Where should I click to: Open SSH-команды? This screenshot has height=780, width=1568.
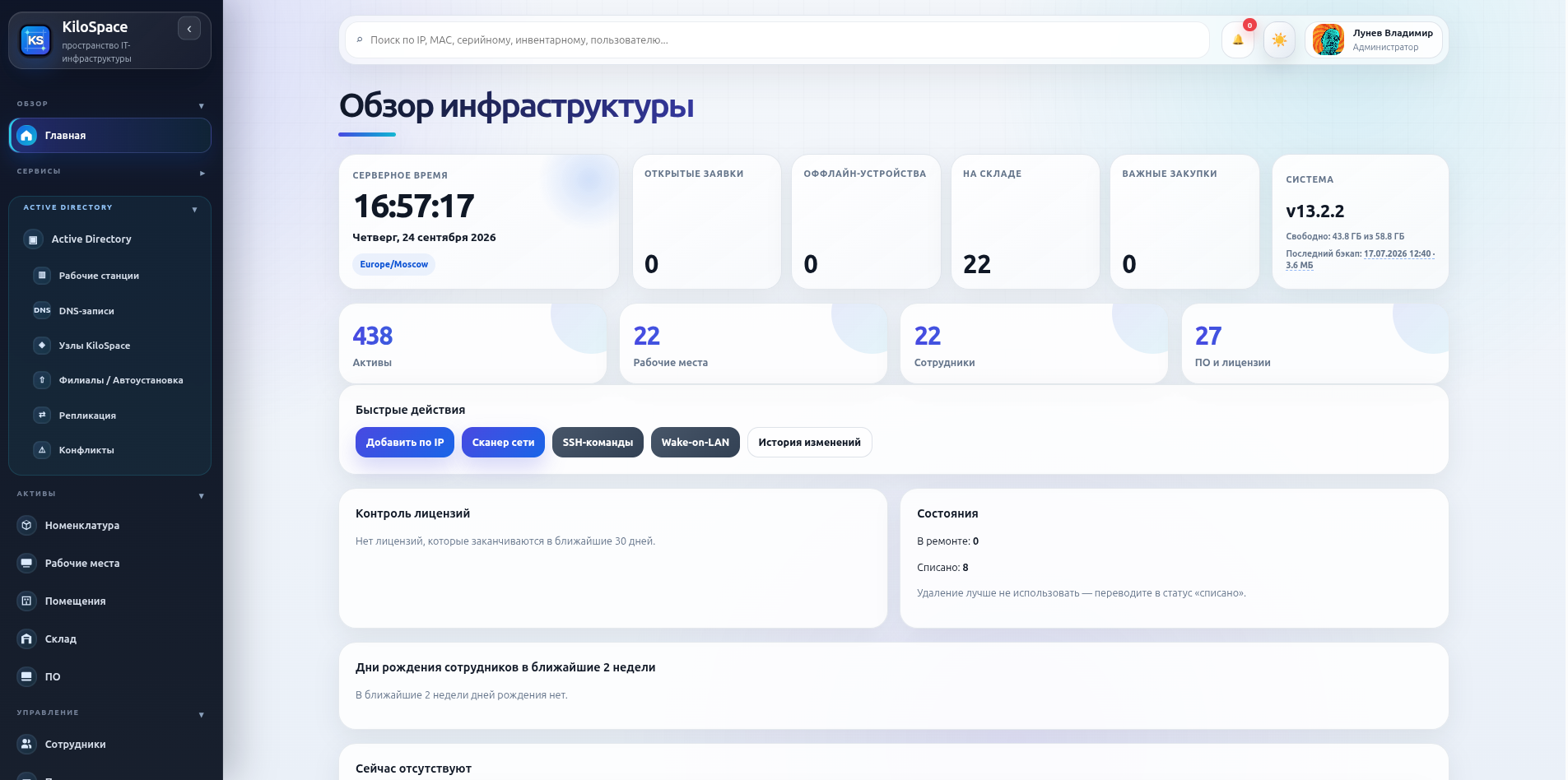598,443
